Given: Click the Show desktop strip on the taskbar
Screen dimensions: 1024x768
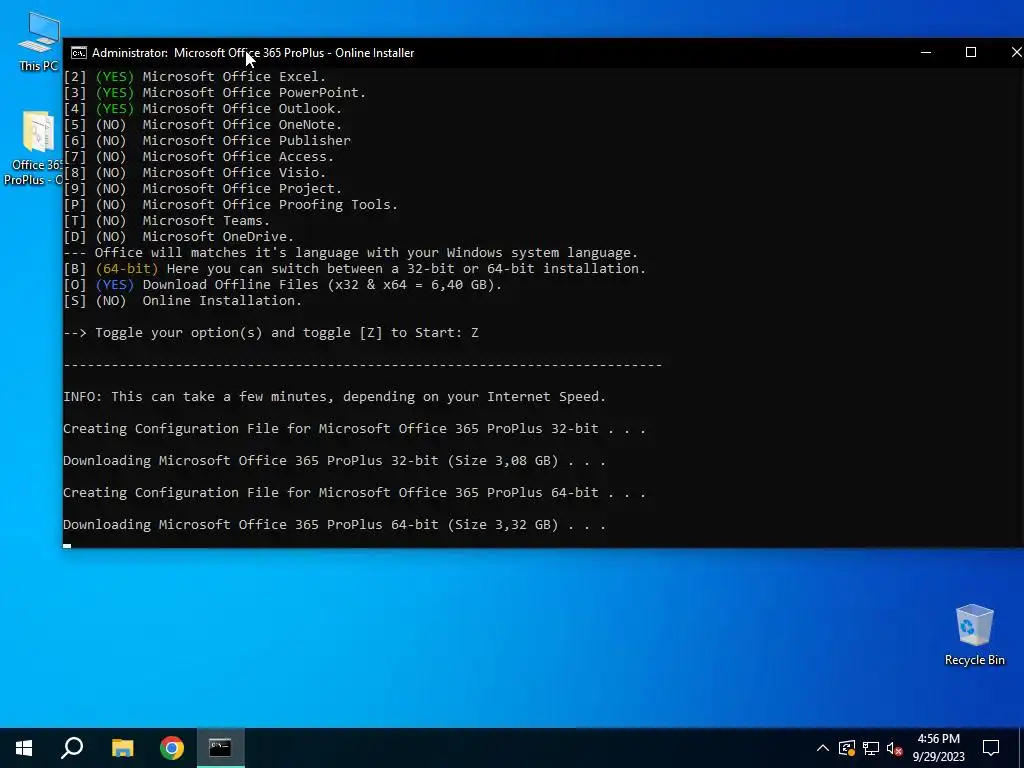Looking at the screenshot, I should click(x=1021, y=748).
